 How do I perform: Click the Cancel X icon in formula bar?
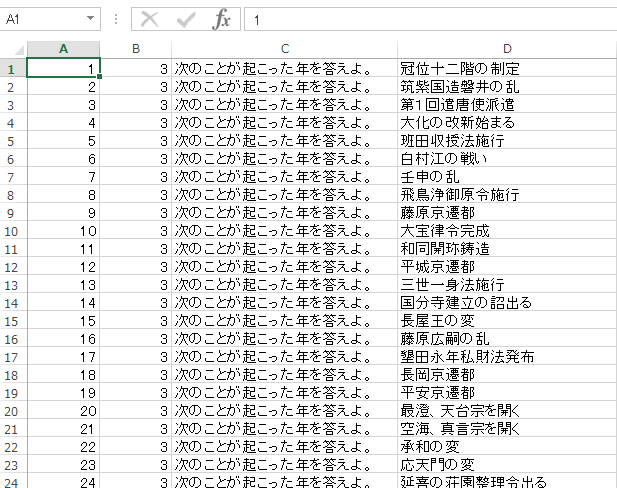[x=150, y=19]
